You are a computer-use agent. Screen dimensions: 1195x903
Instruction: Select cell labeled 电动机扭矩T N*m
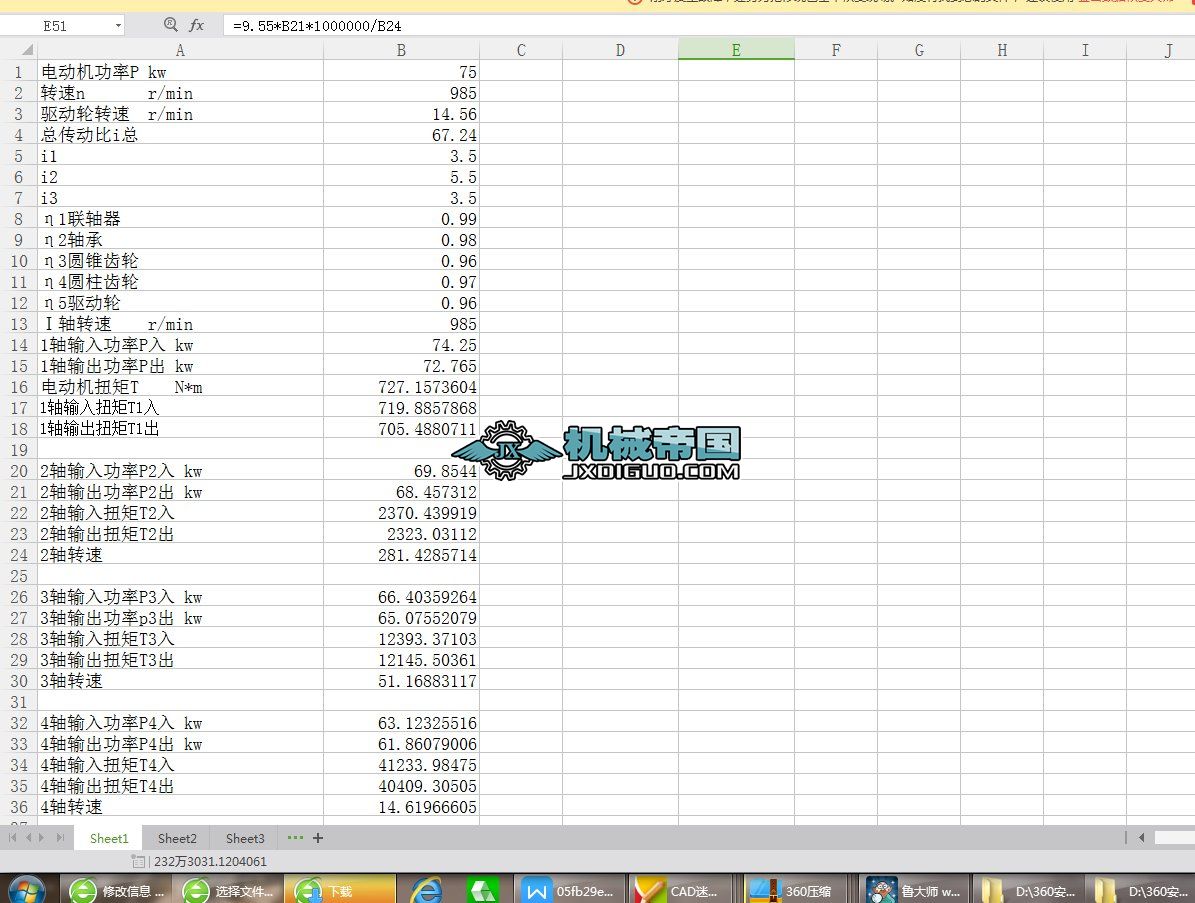[181, 387]
